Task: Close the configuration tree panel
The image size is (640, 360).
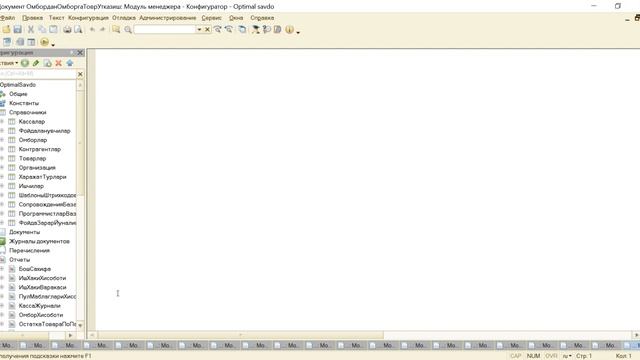Action: click(x=80, y=53)
